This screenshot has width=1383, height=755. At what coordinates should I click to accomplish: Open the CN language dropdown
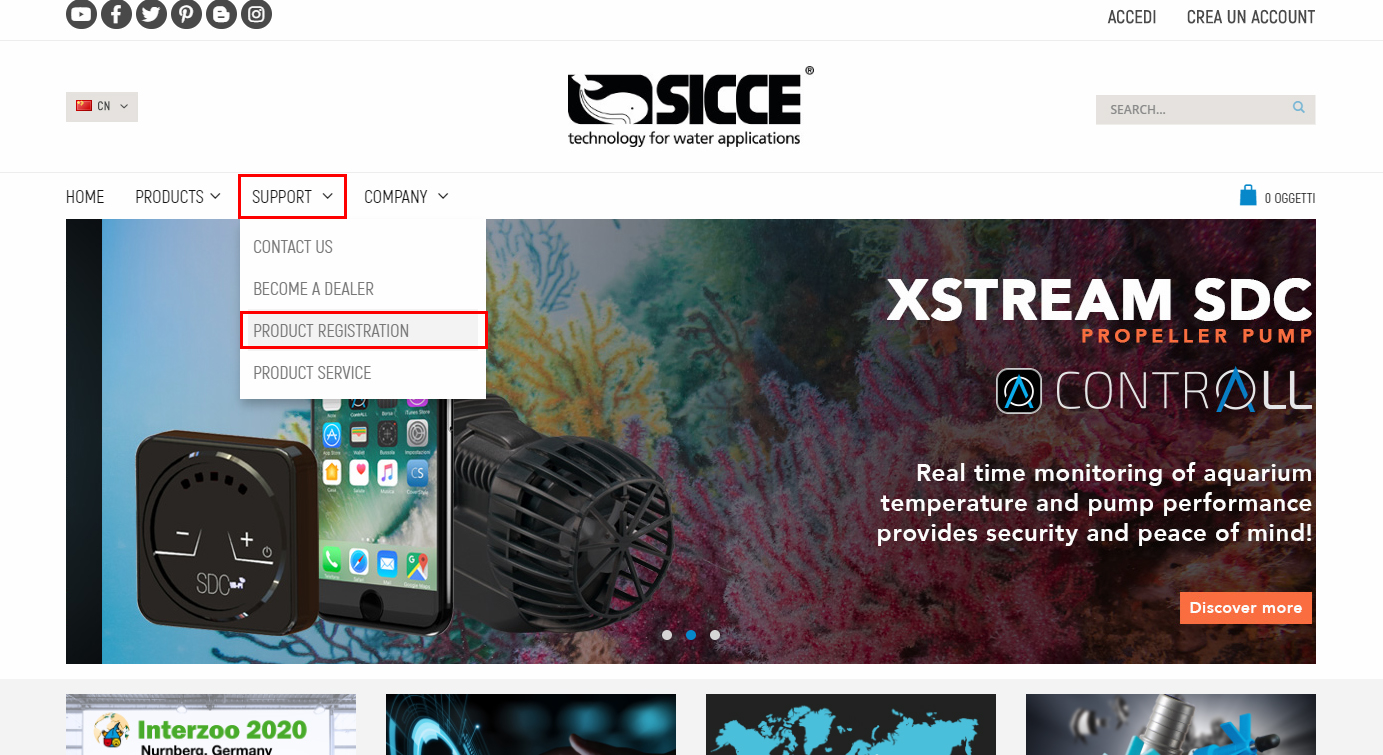(x=102, y=107)
